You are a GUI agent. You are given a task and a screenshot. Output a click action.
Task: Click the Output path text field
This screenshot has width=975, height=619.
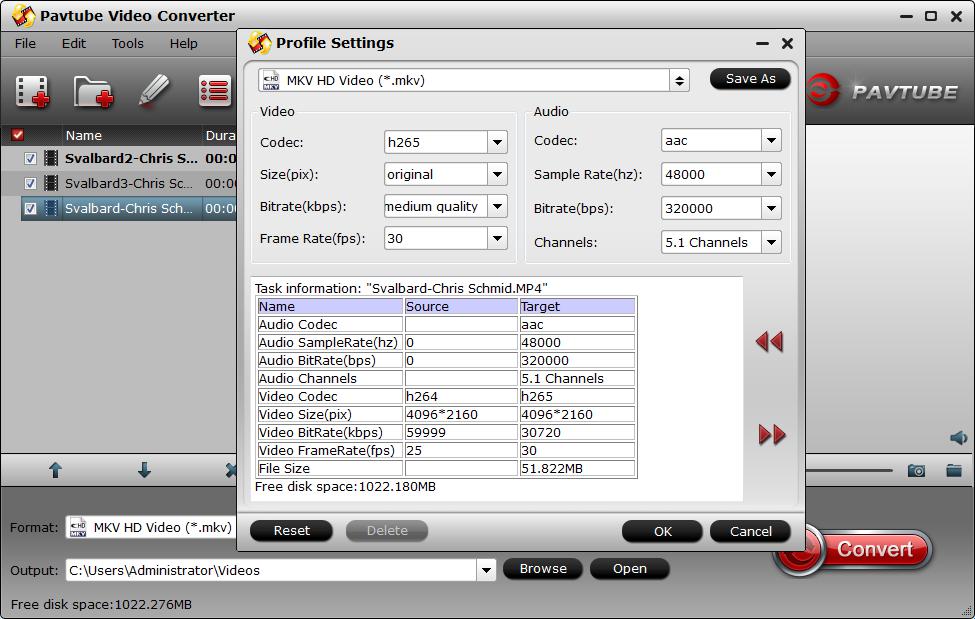pos(271,570)
